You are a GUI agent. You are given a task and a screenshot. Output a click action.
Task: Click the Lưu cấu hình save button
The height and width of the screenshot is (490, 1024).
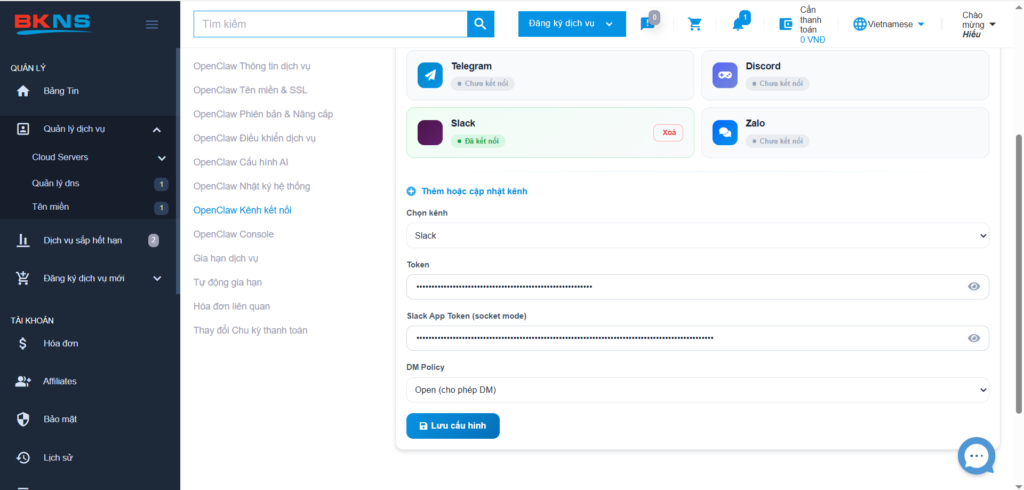[453, 425]
